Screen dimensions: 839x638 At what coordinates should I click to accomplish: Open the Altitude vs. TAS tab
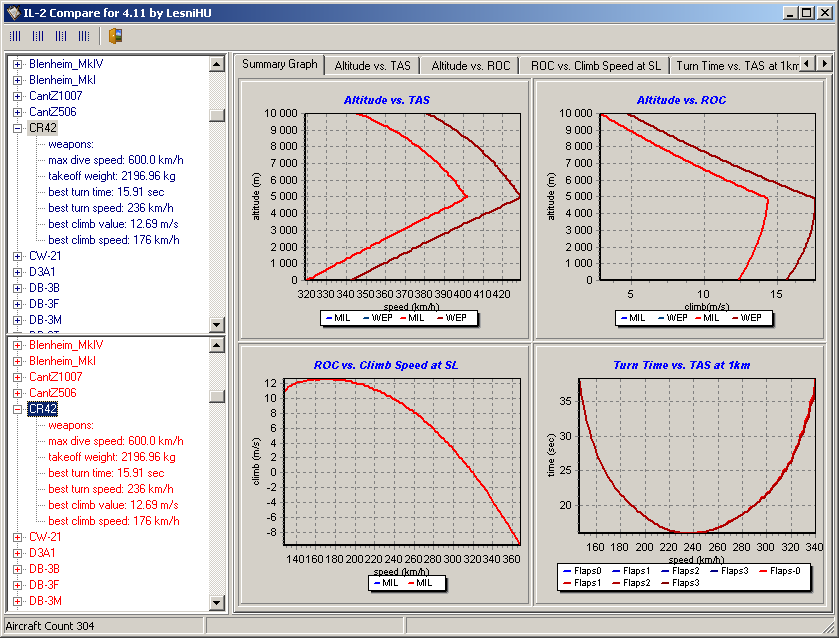point(372,66)
